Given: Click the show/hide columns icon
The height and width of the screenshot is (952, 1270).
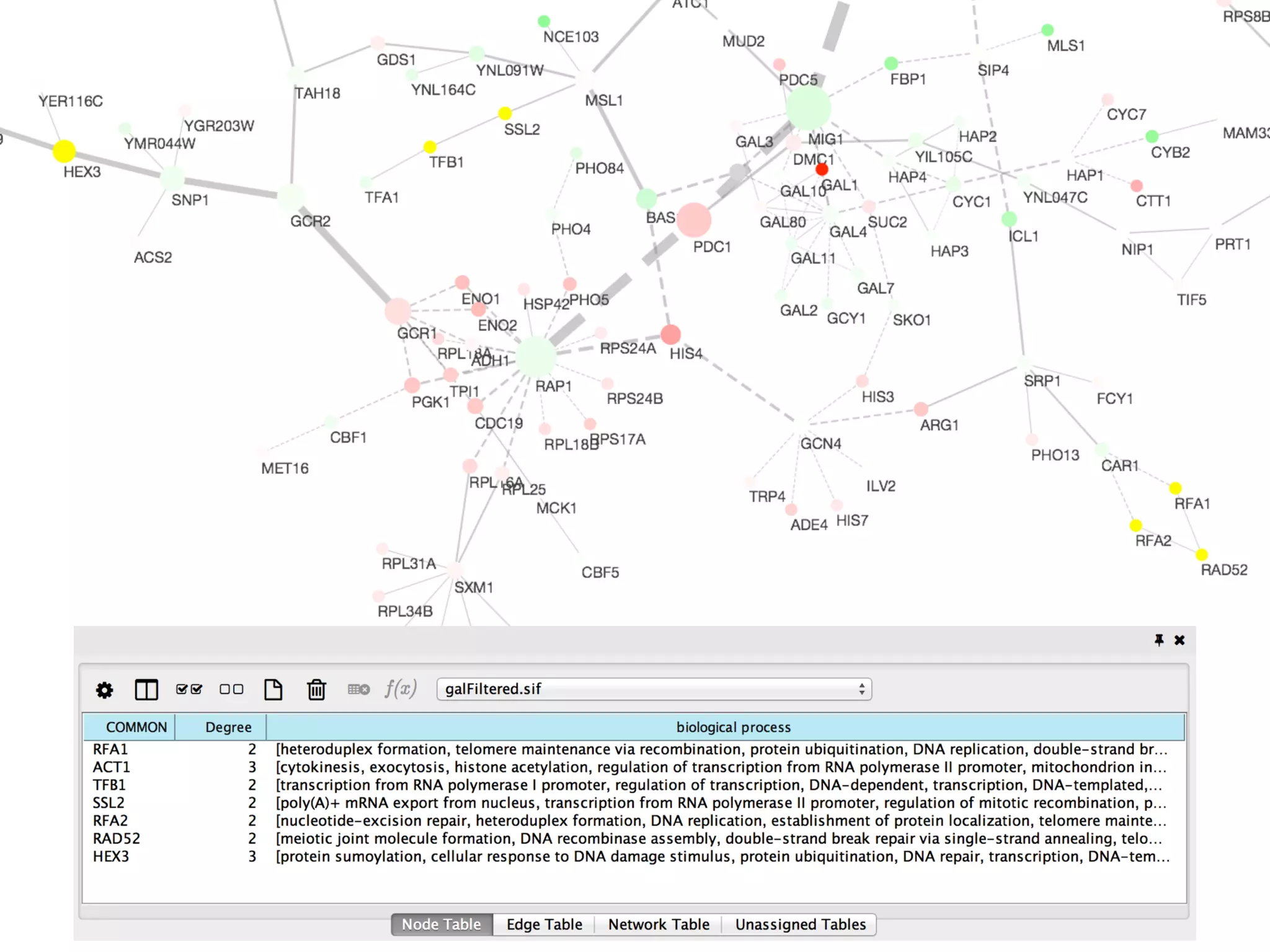Looking at the screenshot, I should pyautogui.click(x=146, y=690).
